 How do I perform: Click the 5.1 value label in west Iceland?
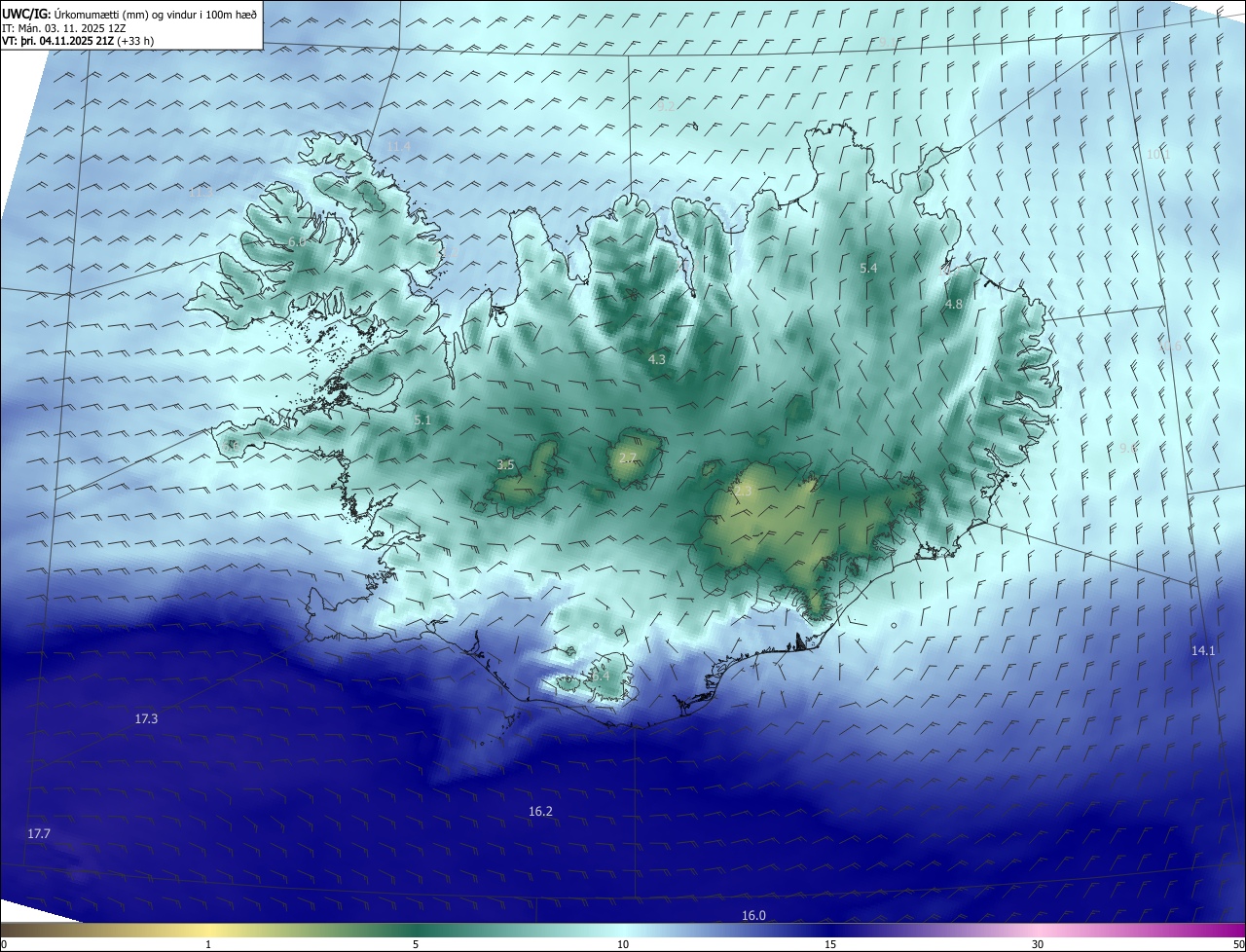pos(421,421)
